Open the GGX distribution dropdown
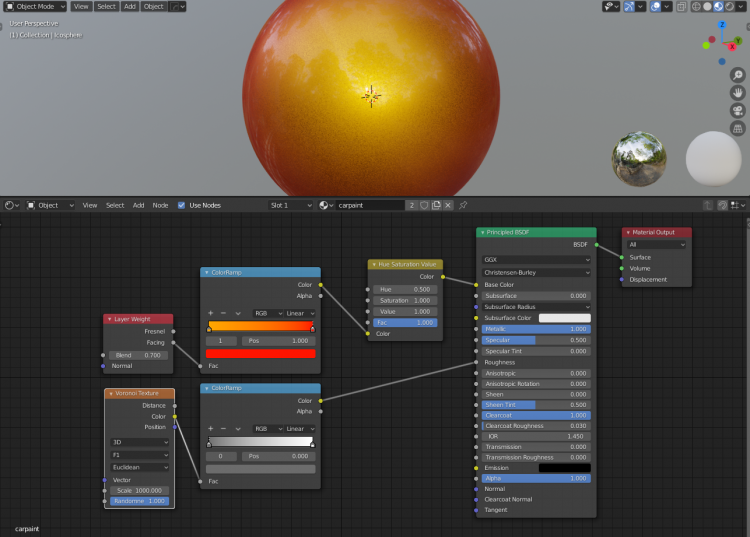750x537 pixels. click(x=536, y=259)
